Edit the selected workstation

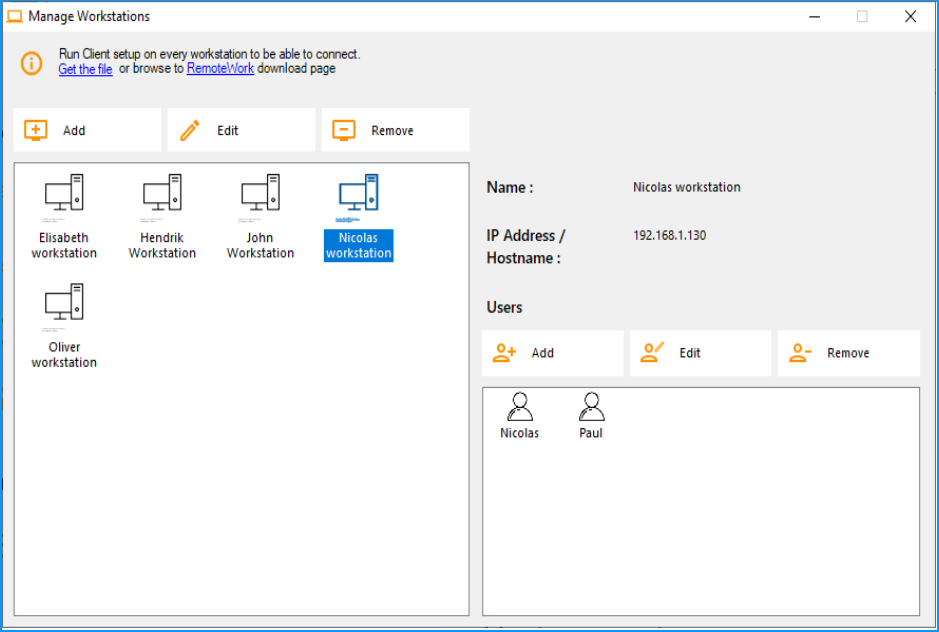[x=241, y=130]
